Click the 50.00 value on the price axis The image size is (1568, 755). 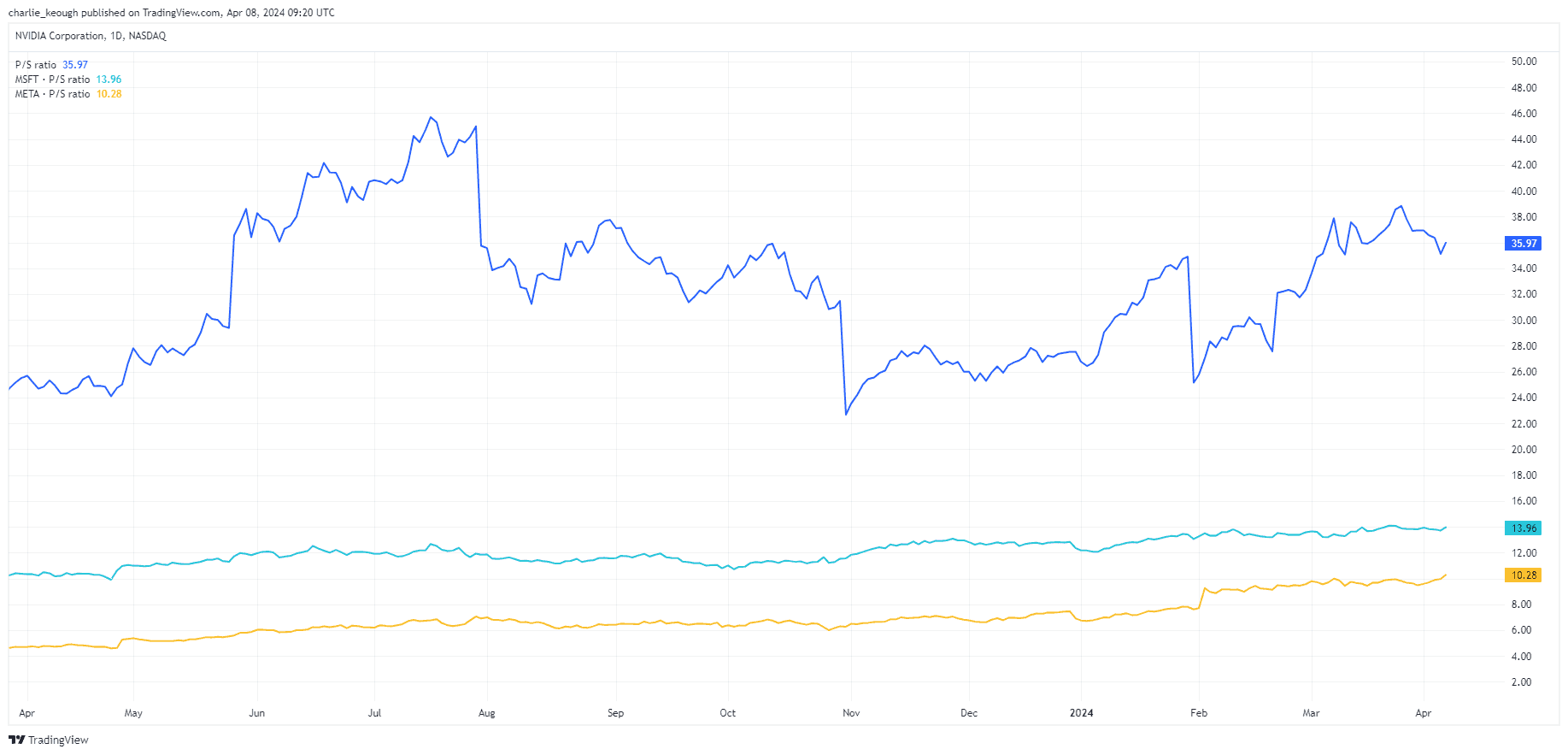pyautogui.click(x=1524, y=62)
